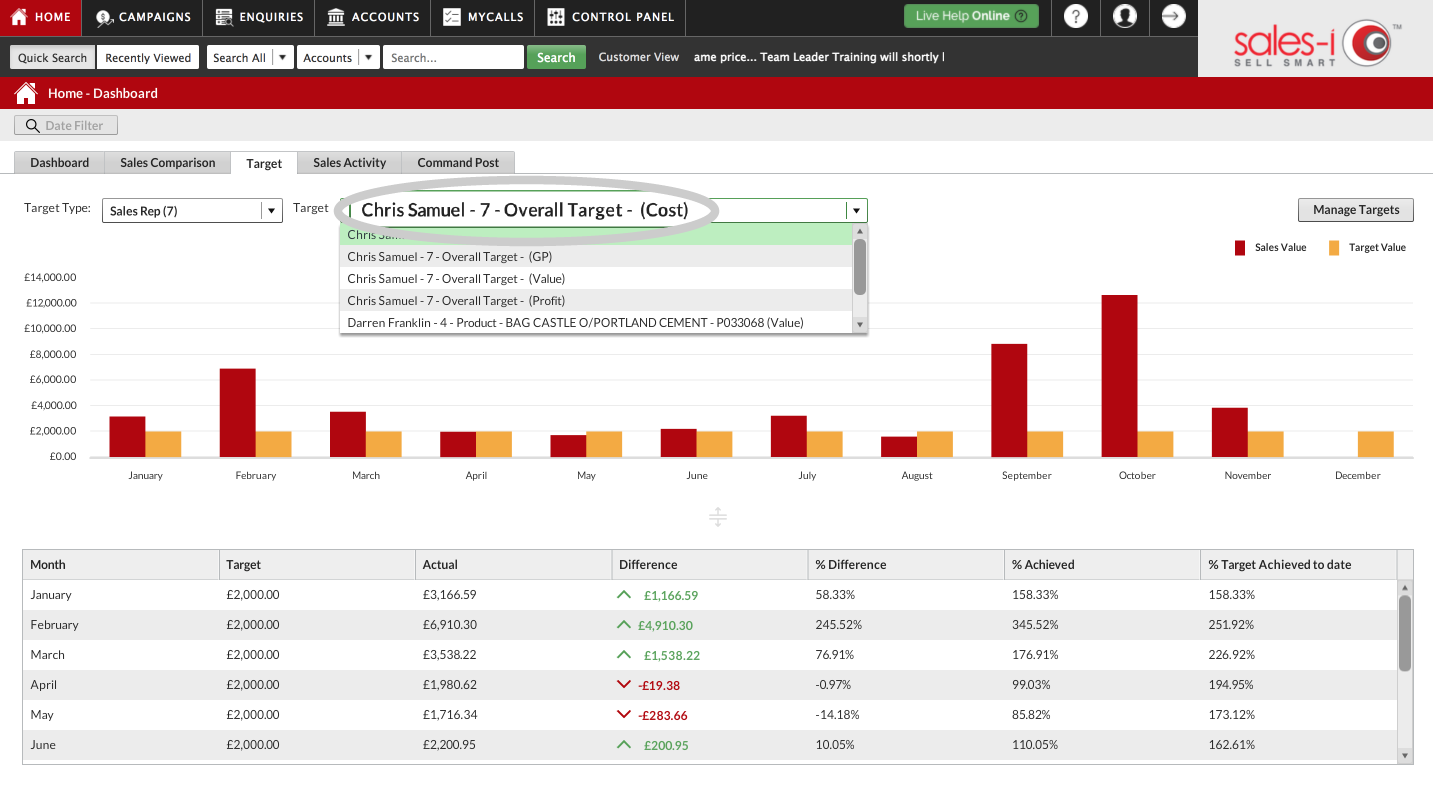Screen dimensions: 1433x795
Task: Click the Quick Search button
Action: (53, 57)
